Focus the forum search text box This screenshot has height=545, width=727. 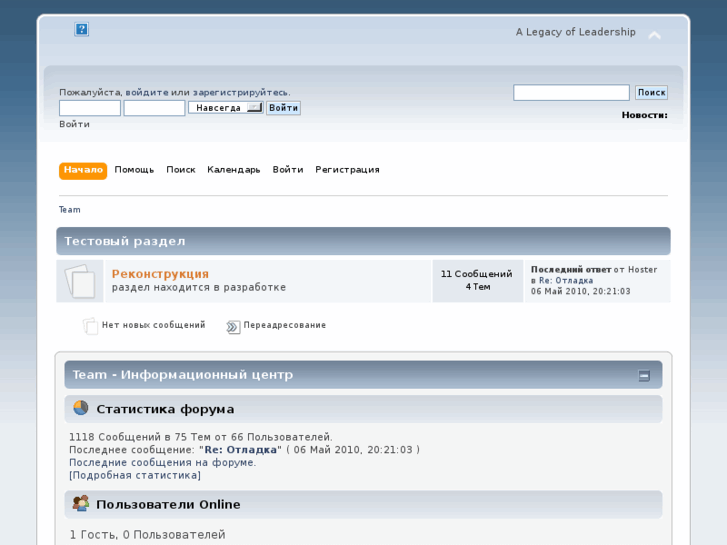(571, 92)
